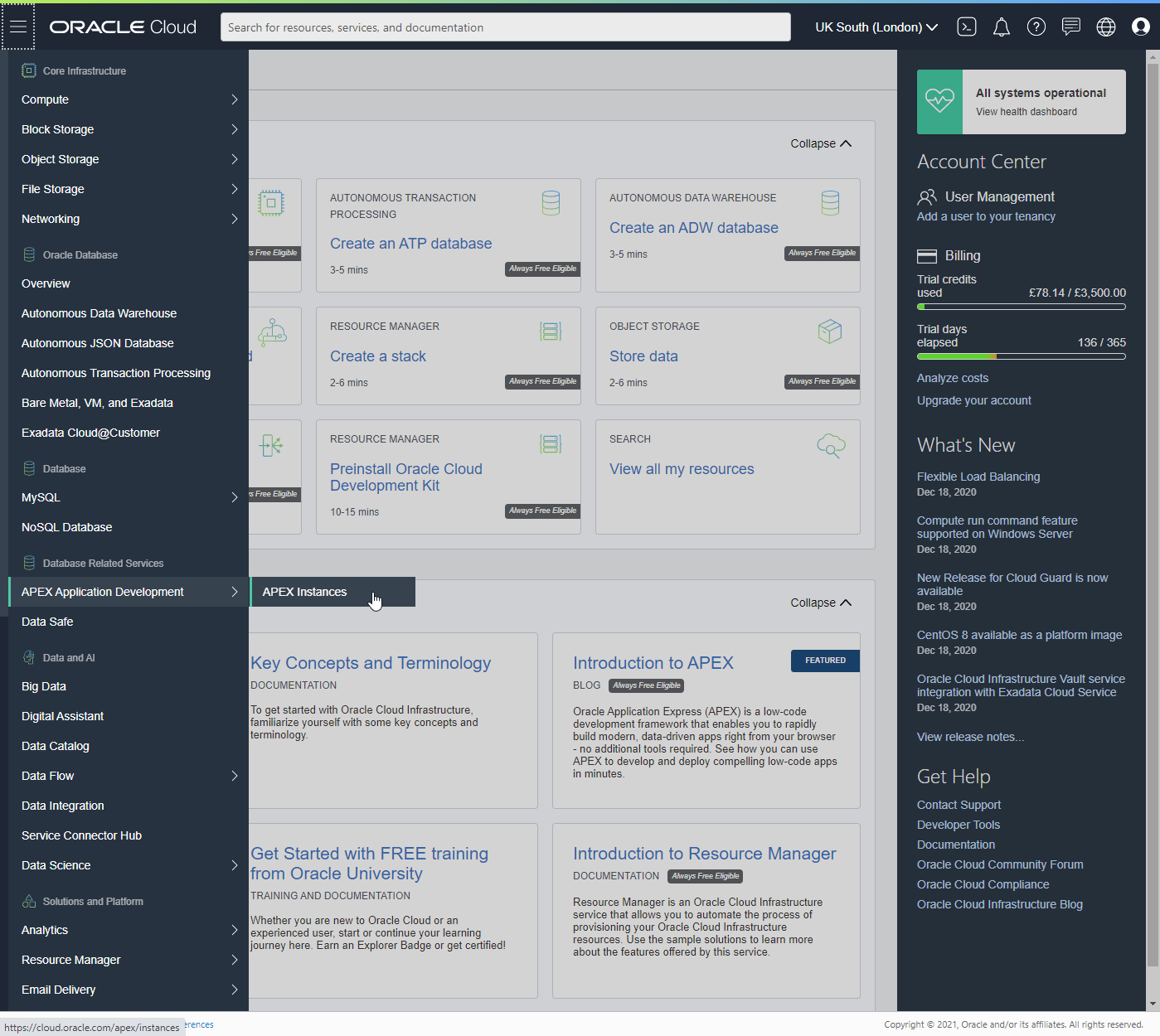Click the Billing card icon

pos(926,255)
